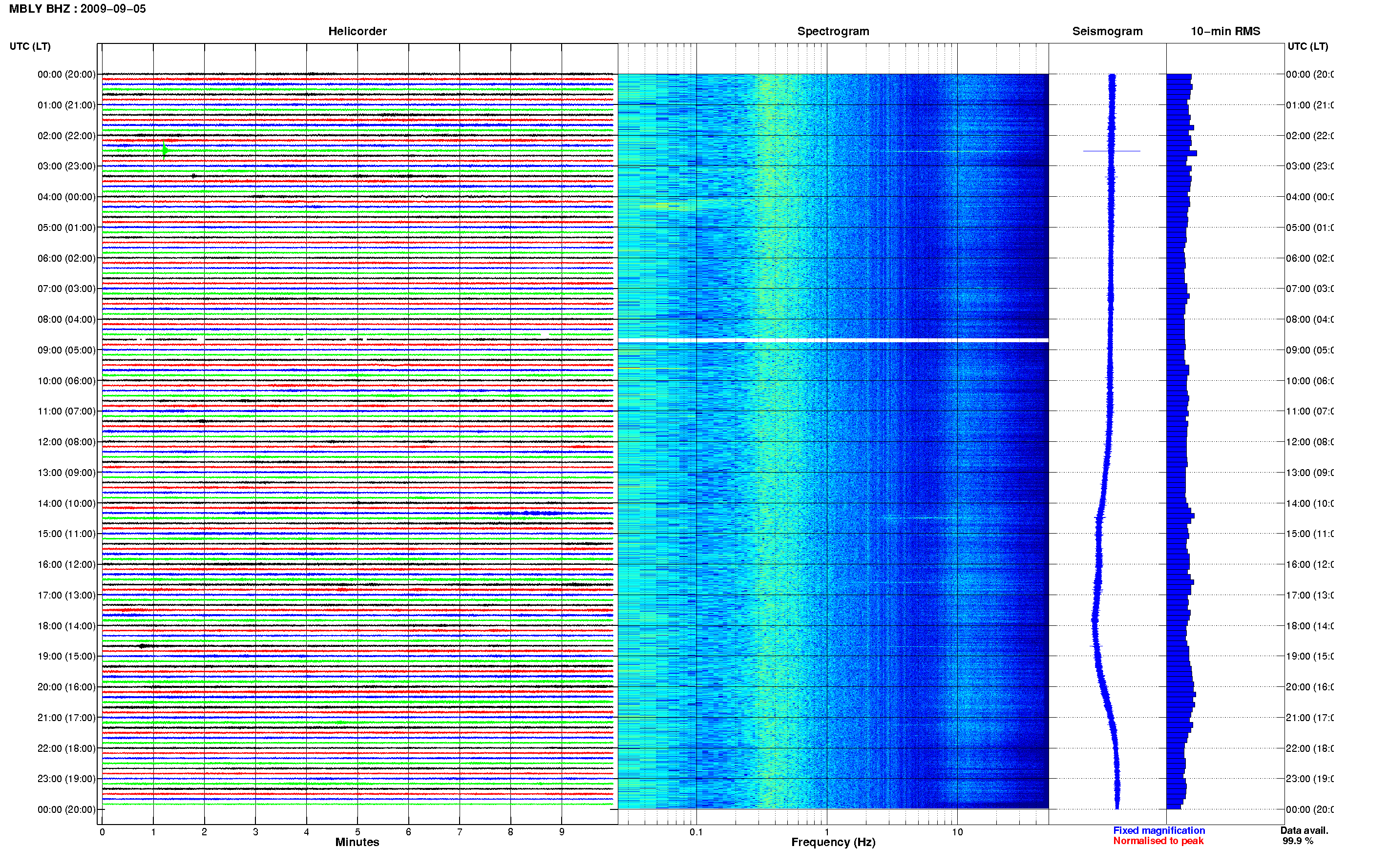Click the right-side 12:00 time label
The image size is (1389, 868).
(1309, 442)
